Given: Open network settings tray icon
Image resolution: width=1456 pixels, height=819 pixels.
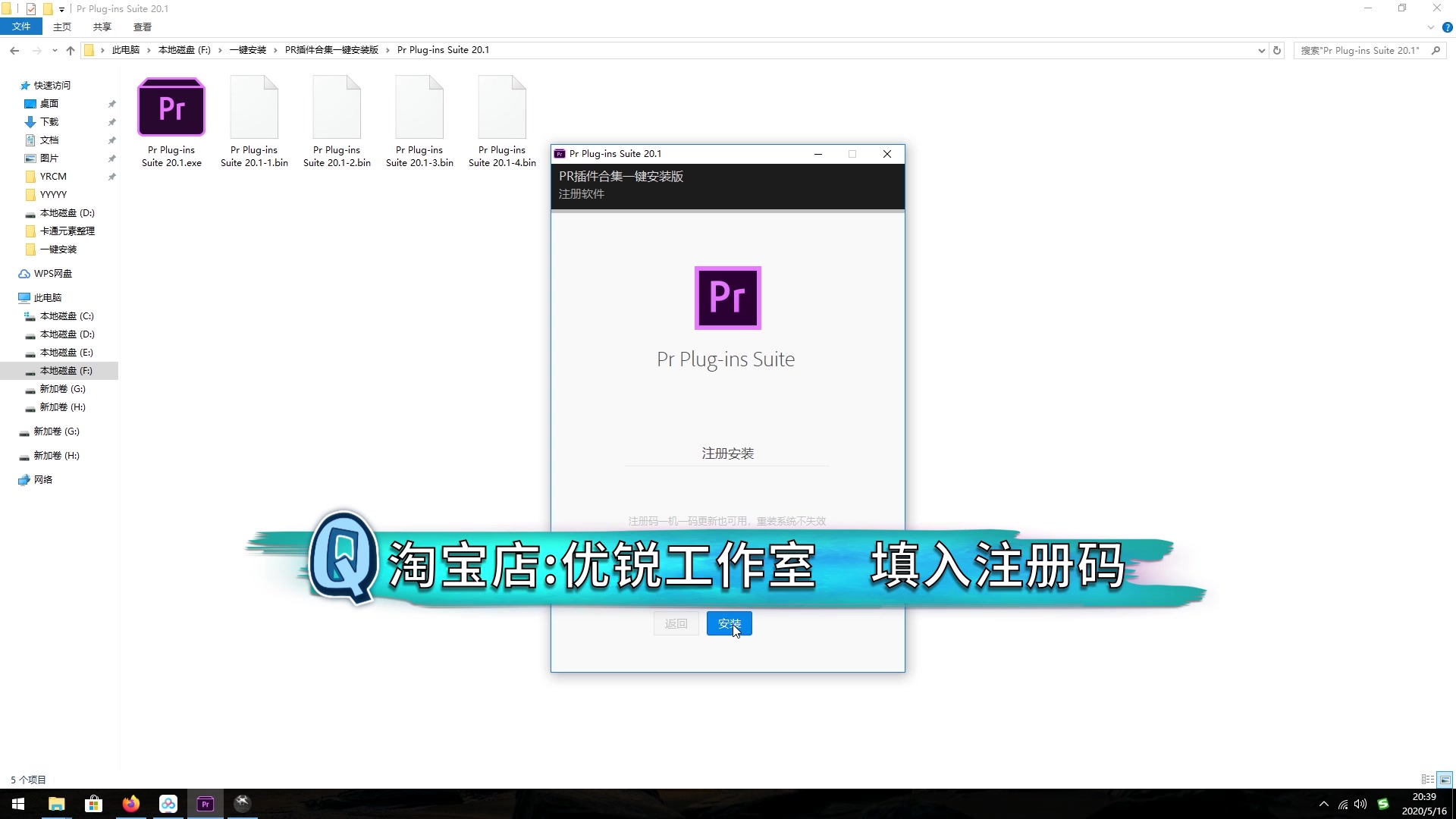Looking at the screenshot, I should 1342,804.
